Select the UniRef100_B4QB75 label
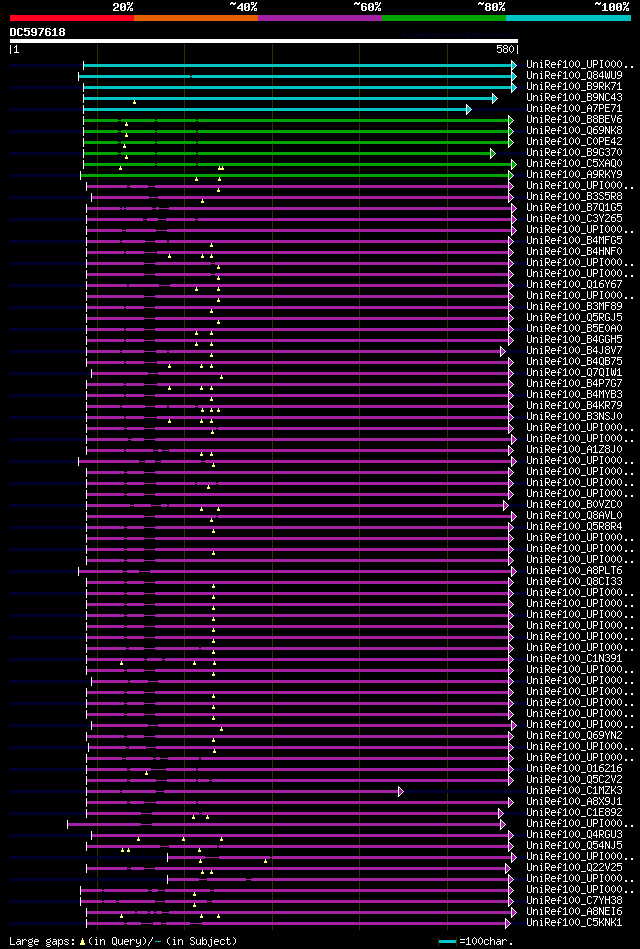The width and height of the screenshot is (640, 949). click(x=574, y=361)
